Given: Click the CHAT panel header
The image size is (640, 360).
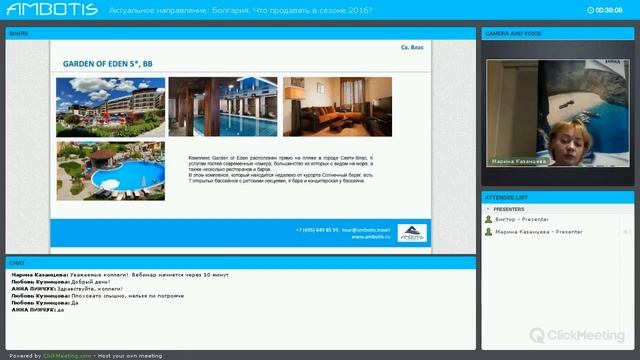Looking at the screenshot, I should point(241,263).
